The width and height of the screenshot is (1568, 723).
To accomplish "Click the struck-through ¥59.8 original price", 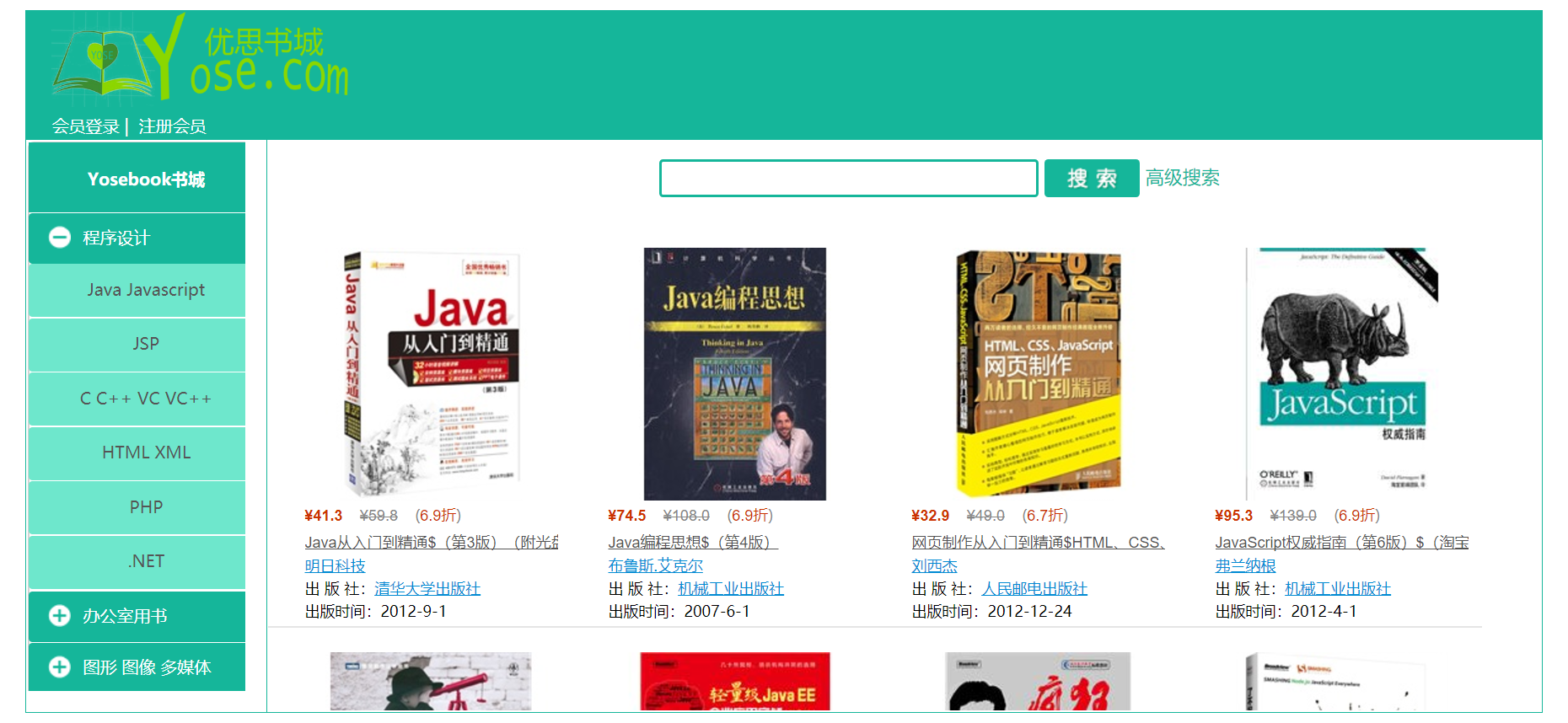I will [379, 516].
